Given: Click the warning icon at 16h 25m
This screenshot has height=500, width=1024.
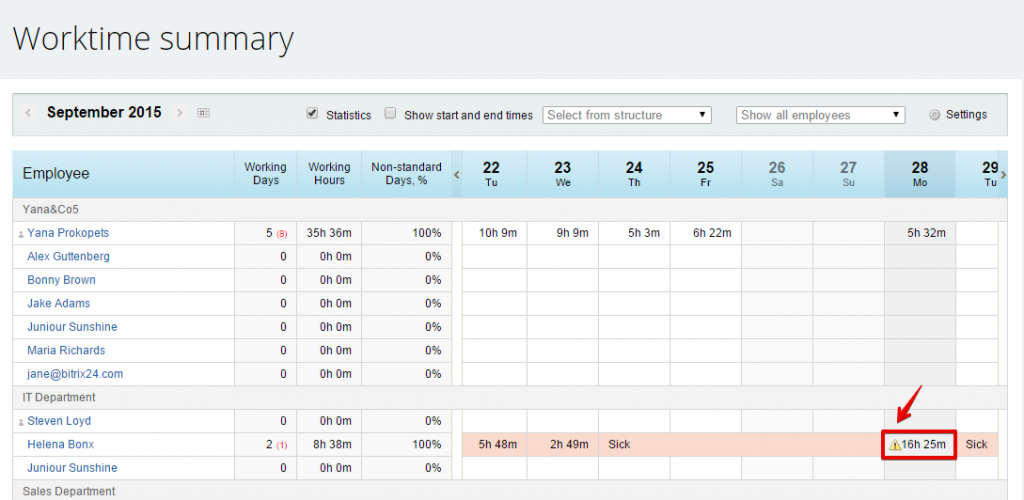Looking at the screenshot, I should coord(895,445).
